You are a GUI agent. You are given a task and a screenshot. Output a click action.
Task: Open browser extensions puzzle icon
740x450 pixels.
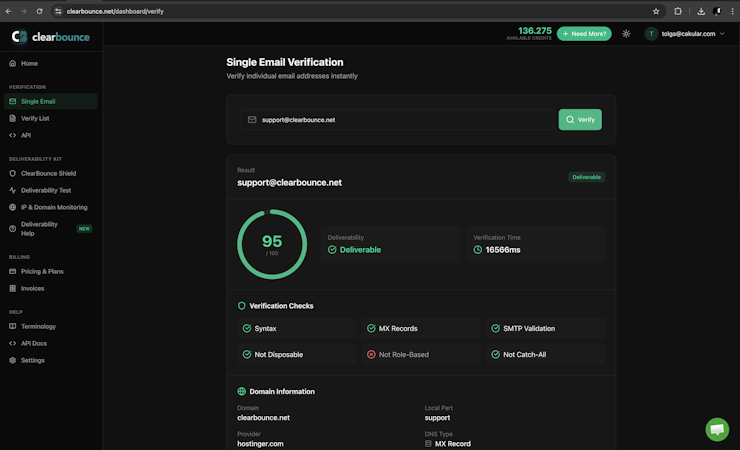tap(678, 11)
